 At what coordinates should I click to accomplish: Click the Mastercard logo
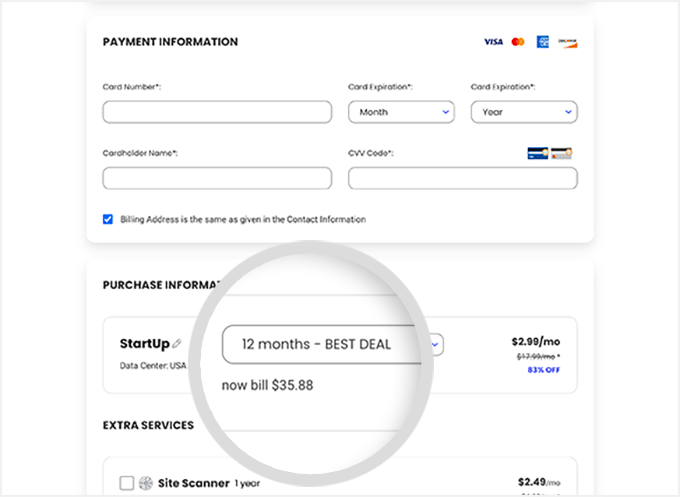[518, 42]
